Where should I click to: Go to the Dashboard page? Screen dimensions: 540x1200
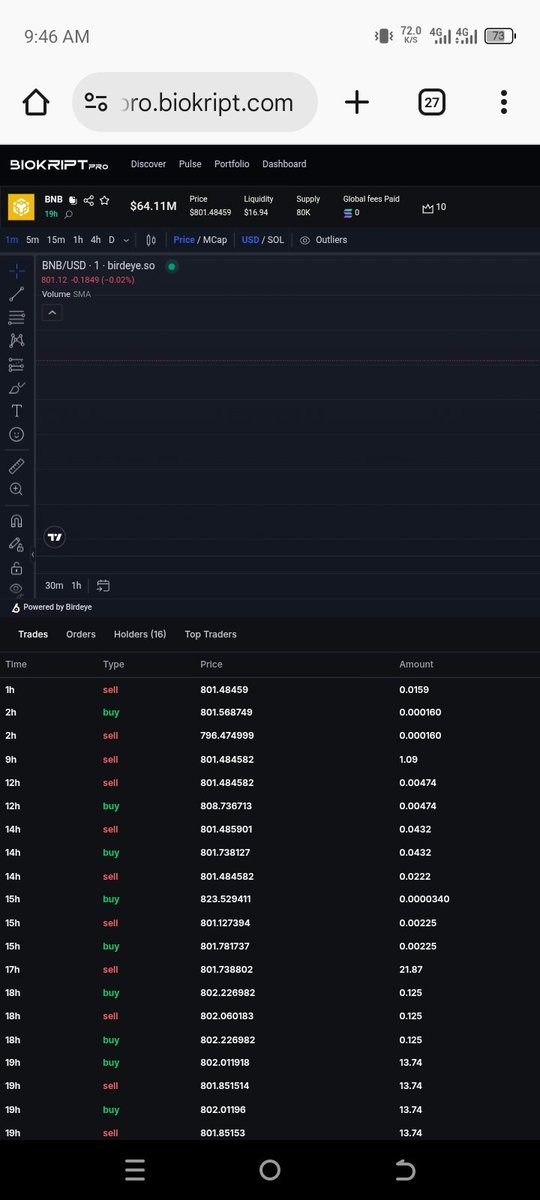(x=285, y=164)
